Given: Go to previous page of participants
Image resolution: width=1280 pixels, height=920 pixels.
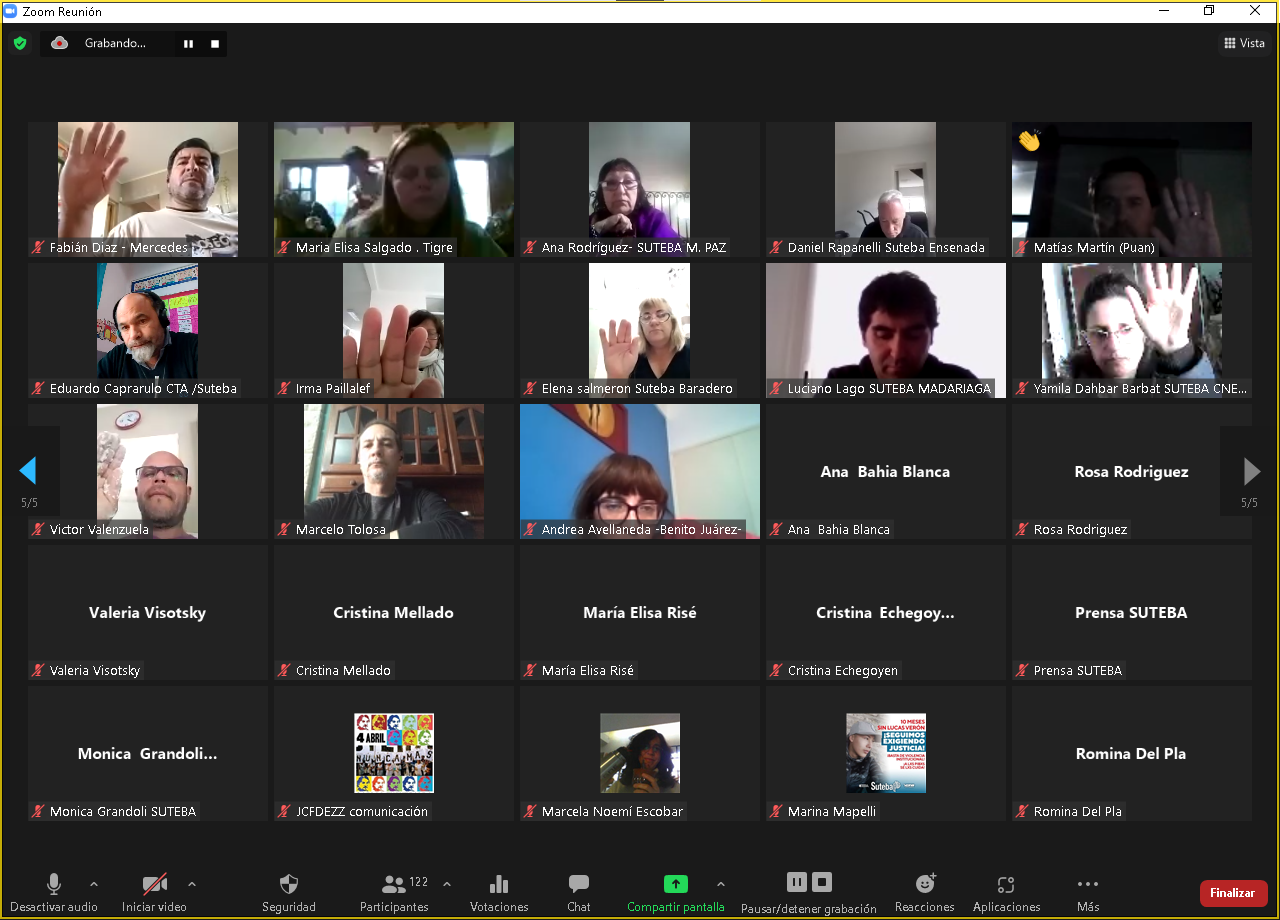Looking at the screenshot, I should (28, 471).
